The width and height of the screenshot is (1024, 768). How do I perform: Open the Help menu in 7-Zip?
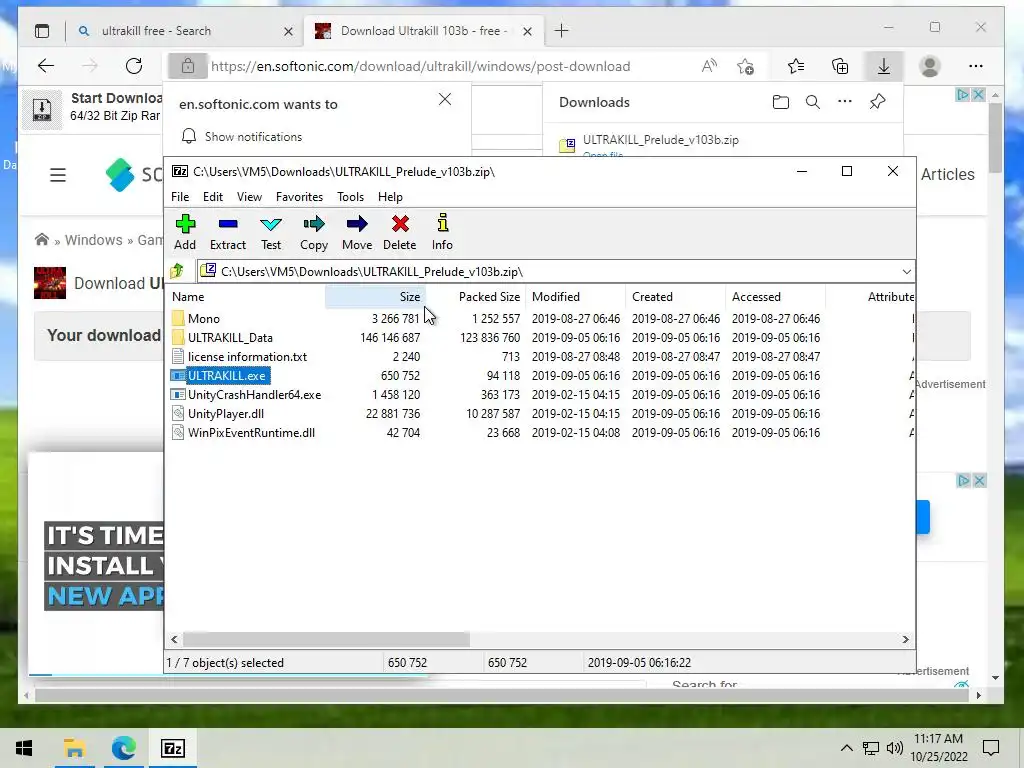[391, 197]
